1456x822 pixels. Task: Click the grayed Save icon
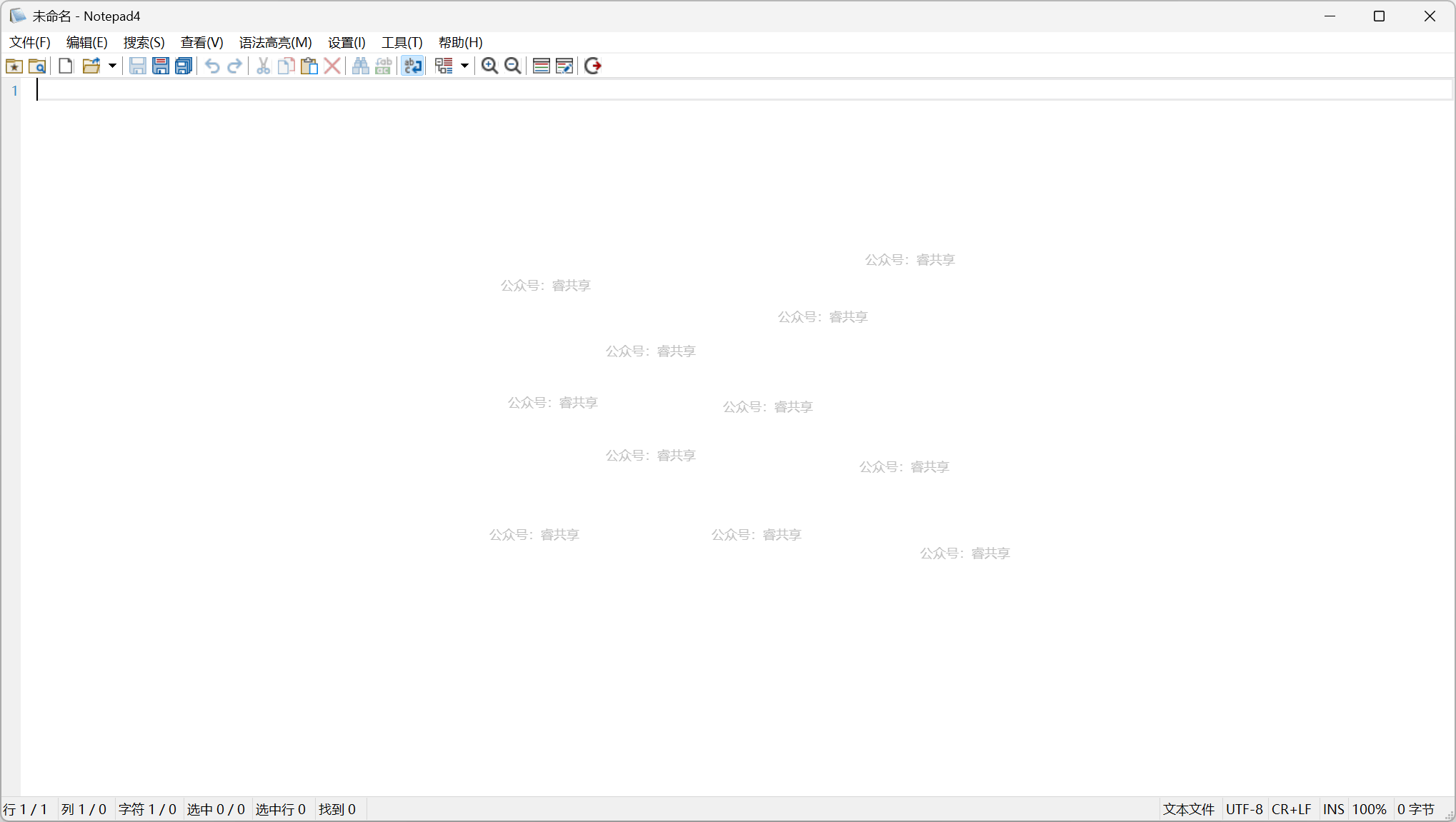[x=138, y=66]
